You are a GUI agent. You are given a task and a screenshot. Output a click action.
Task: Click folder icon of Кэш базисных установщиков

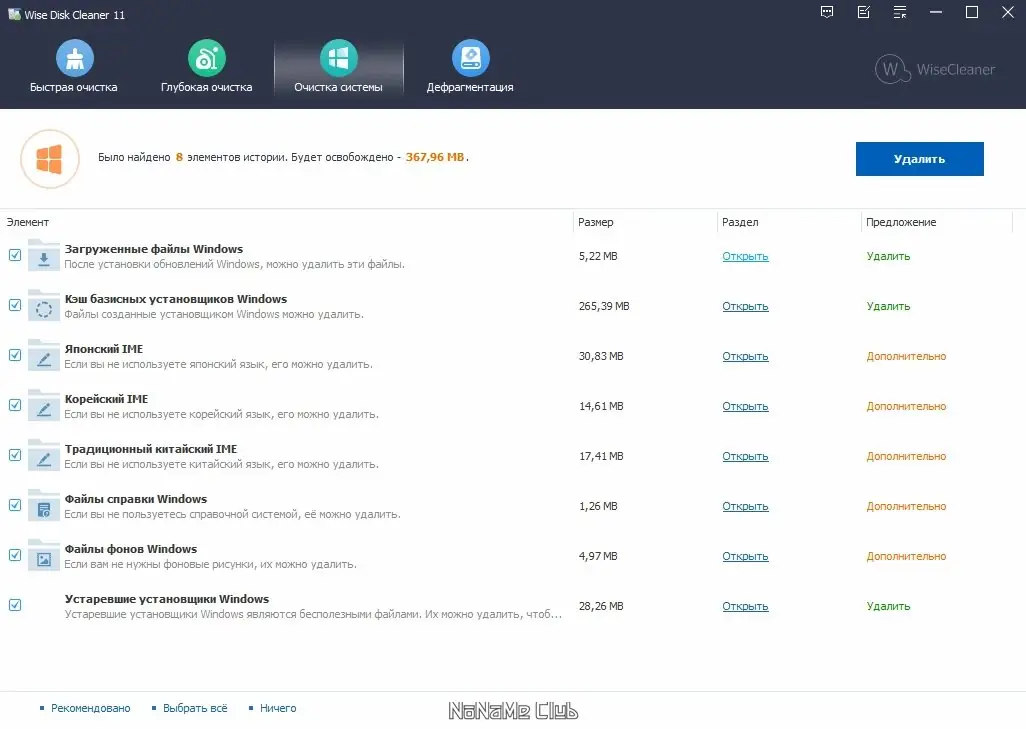tap(44, 306)
